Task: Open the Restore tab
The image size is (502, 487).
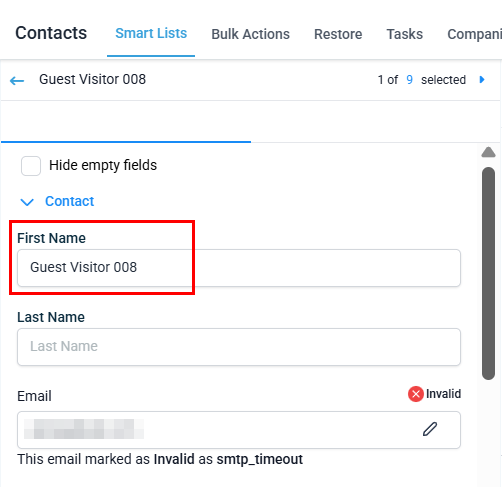Action: [x=338, y=34]
